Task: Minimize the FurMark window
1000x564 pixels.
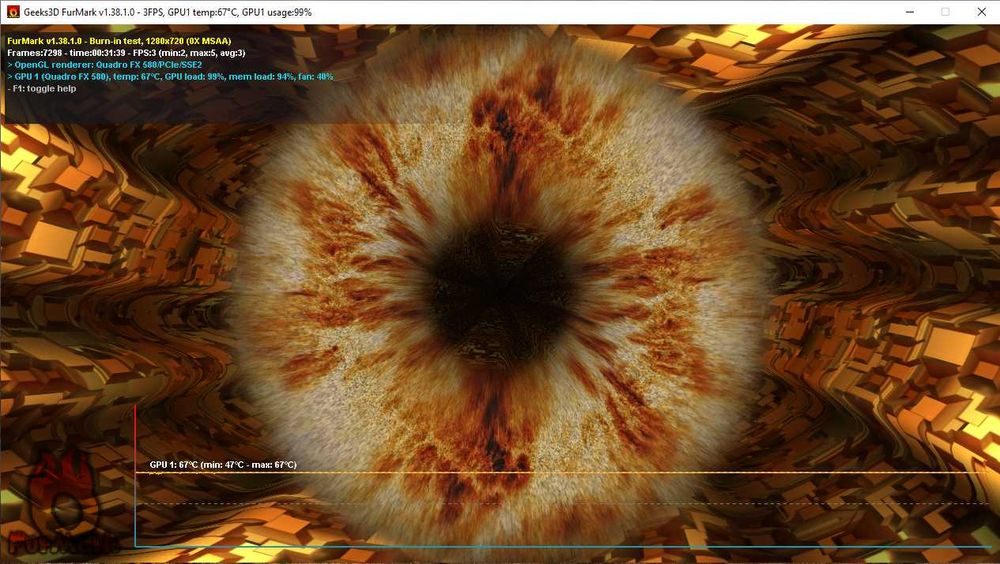Action: pyautogui.click(x=910, y=12)
